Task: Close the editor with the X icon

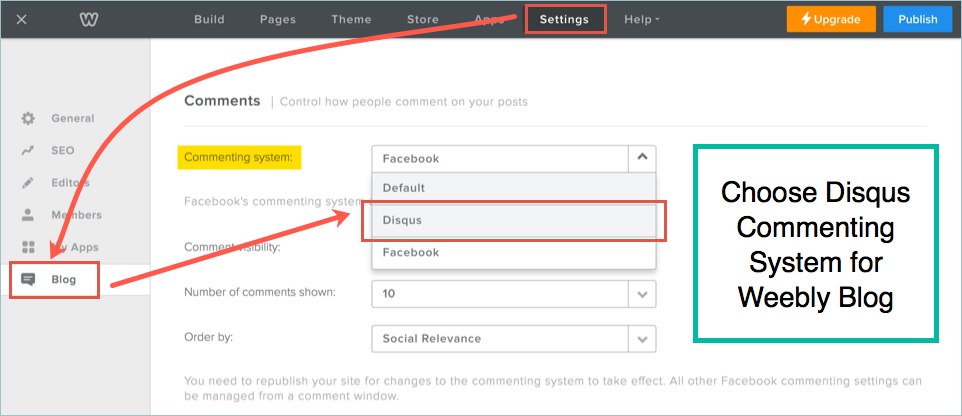Action: pos(22,19)
